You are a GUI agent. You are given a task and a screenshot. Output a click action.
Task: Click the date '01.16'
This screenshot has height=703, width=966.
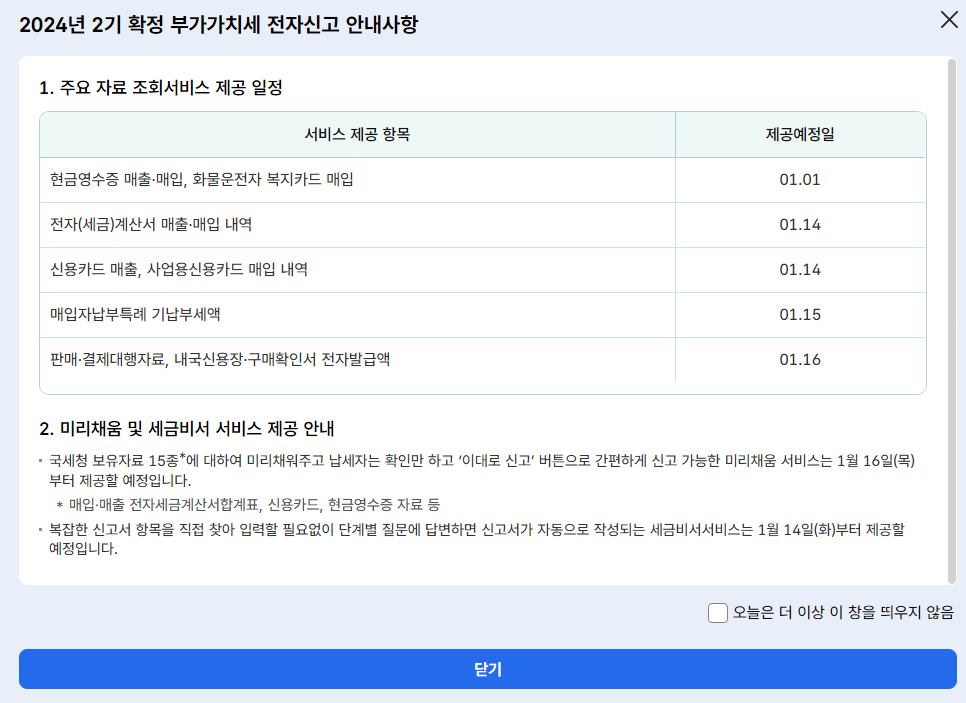tap(800, 360)
